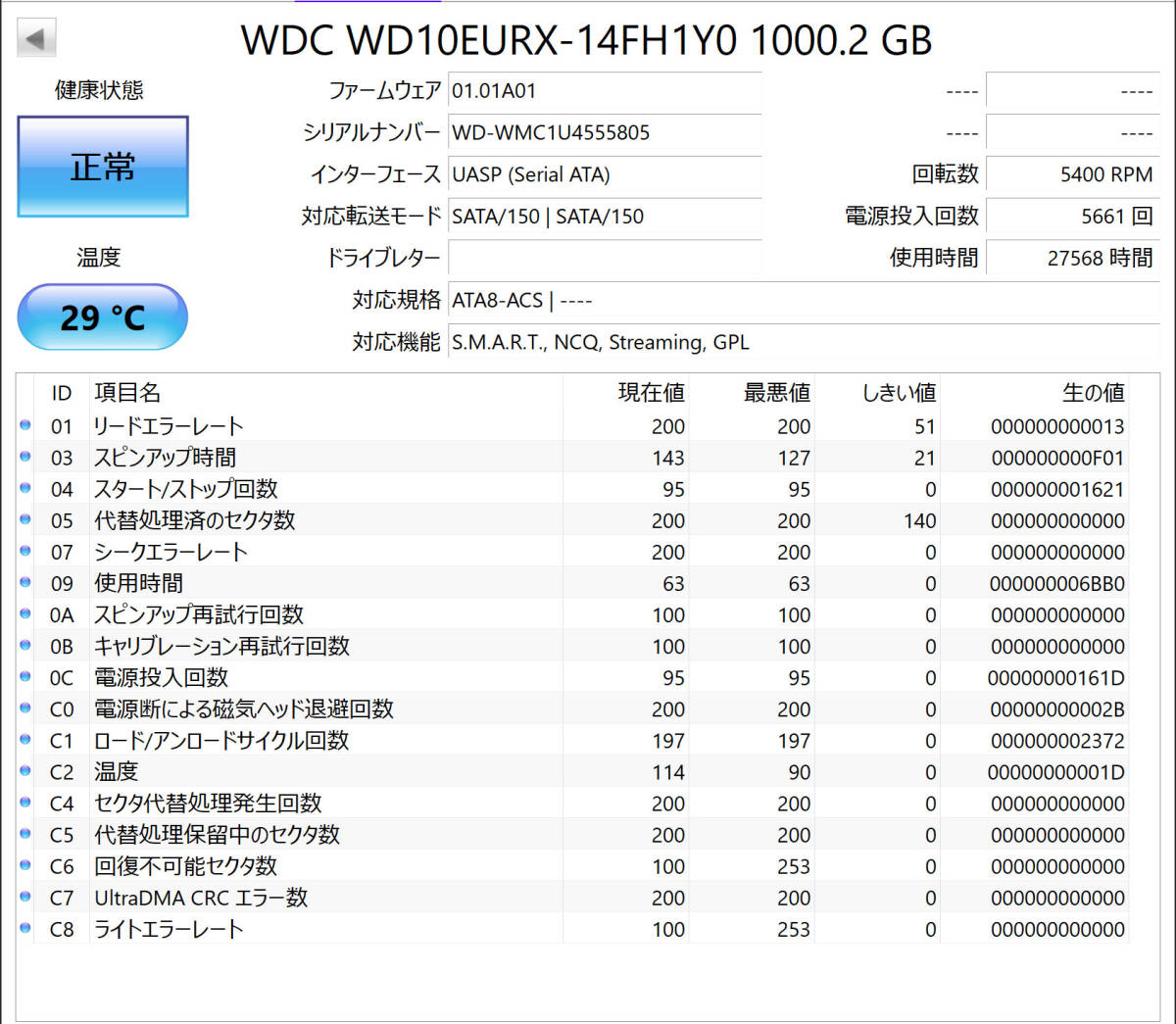Click the 電源投入回数 value 5661 回
The height and width of the screenshot is (1024, 1176).
click(x=1073, y=217)
